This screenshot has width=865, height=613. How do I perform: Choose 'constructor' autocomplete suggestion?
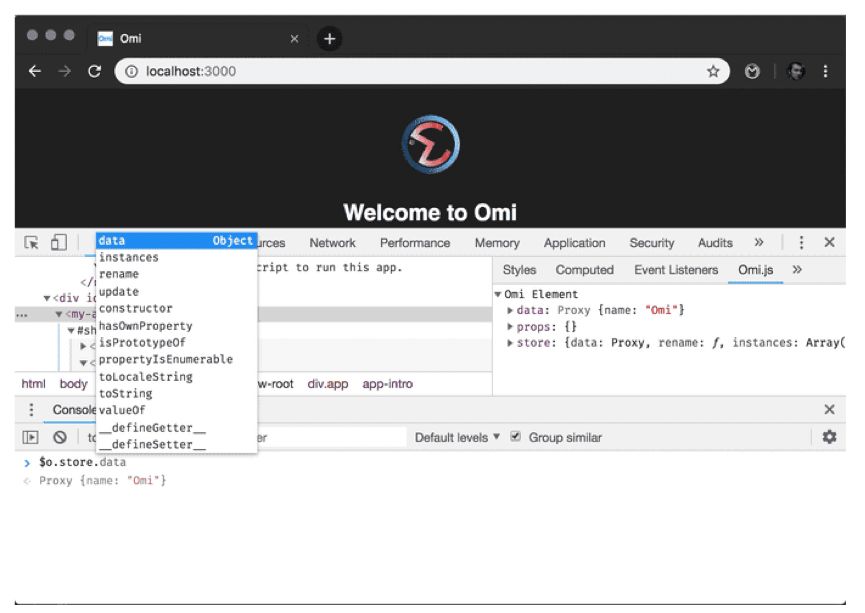click(x=177, y=308)
